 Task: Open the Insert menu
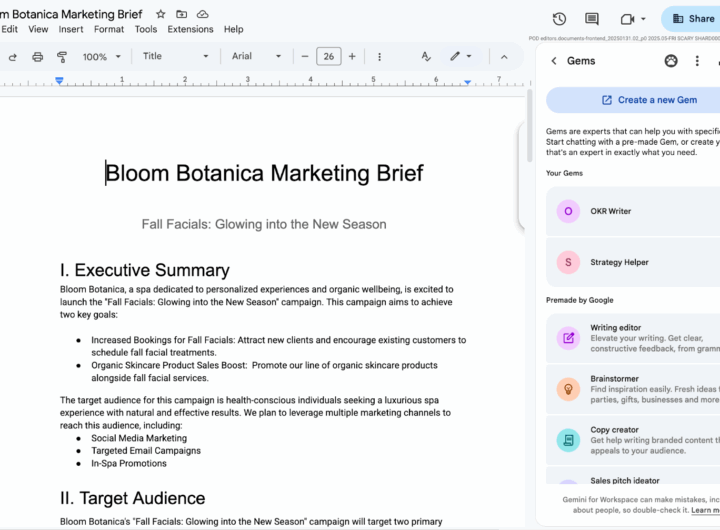pyautogui.click(x=71, y=30)
